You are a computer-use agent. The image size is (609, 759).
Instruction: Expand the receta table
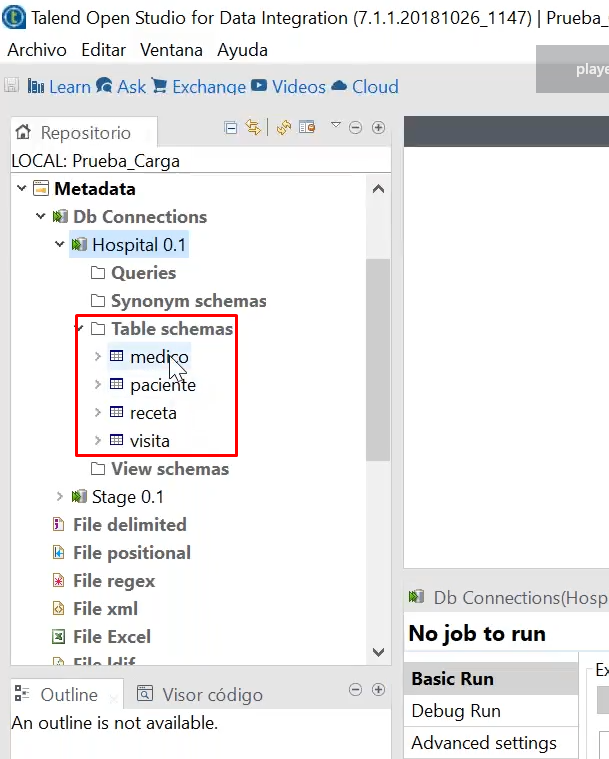[x=98, y=412]
